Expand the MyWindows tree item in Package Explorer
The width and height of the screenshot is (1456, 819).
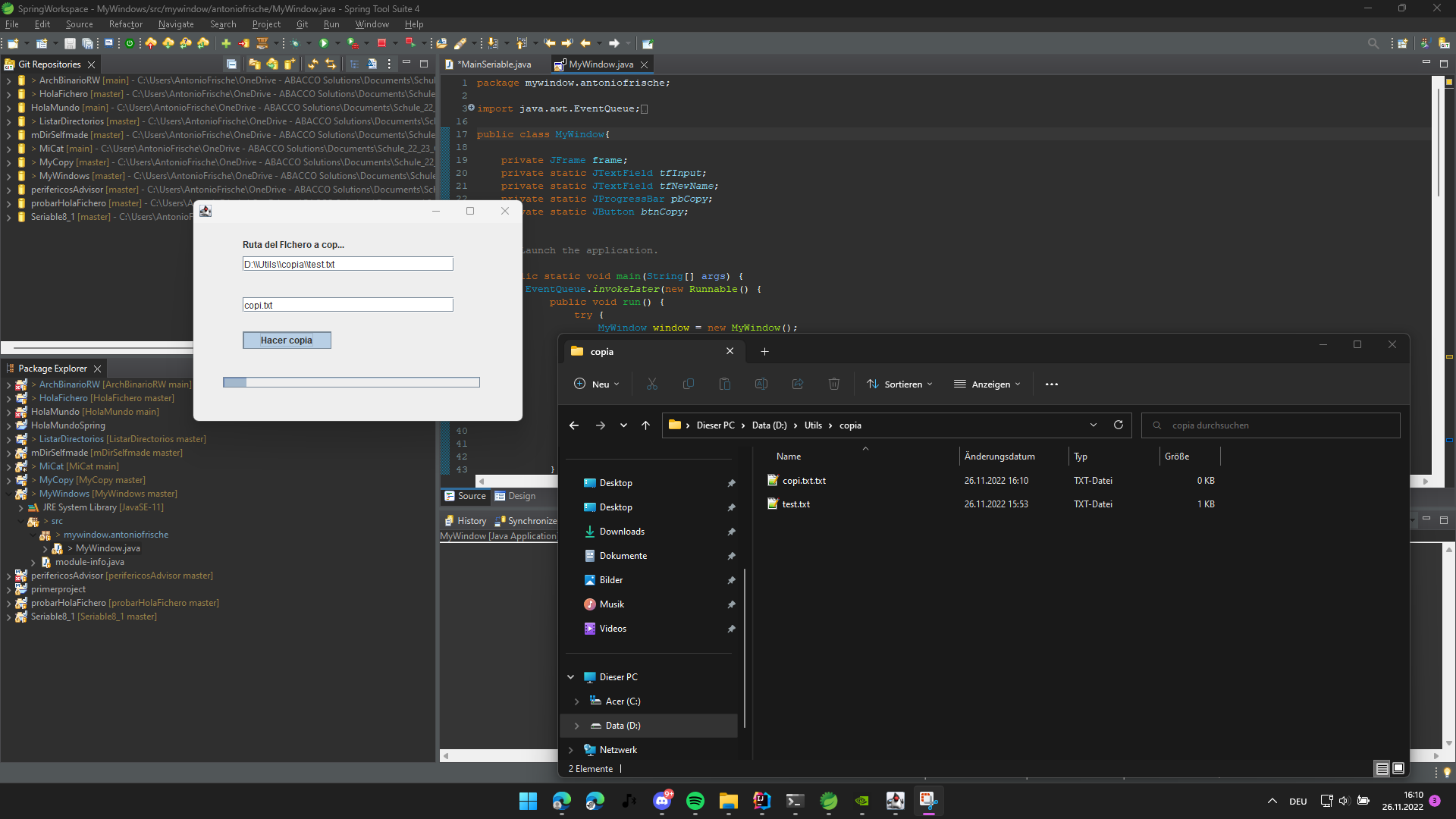click(x=10, y=493)
